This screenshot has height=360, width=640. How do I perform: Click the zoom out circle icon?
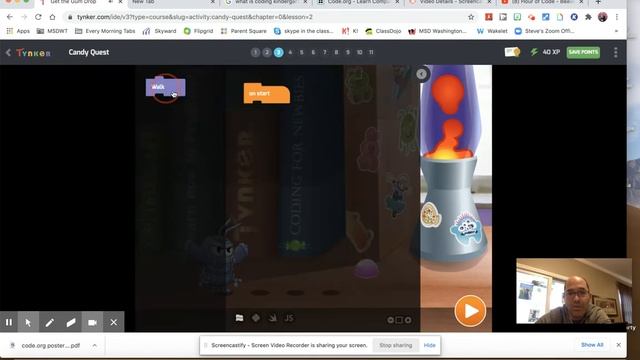click(x=390, y=320)
